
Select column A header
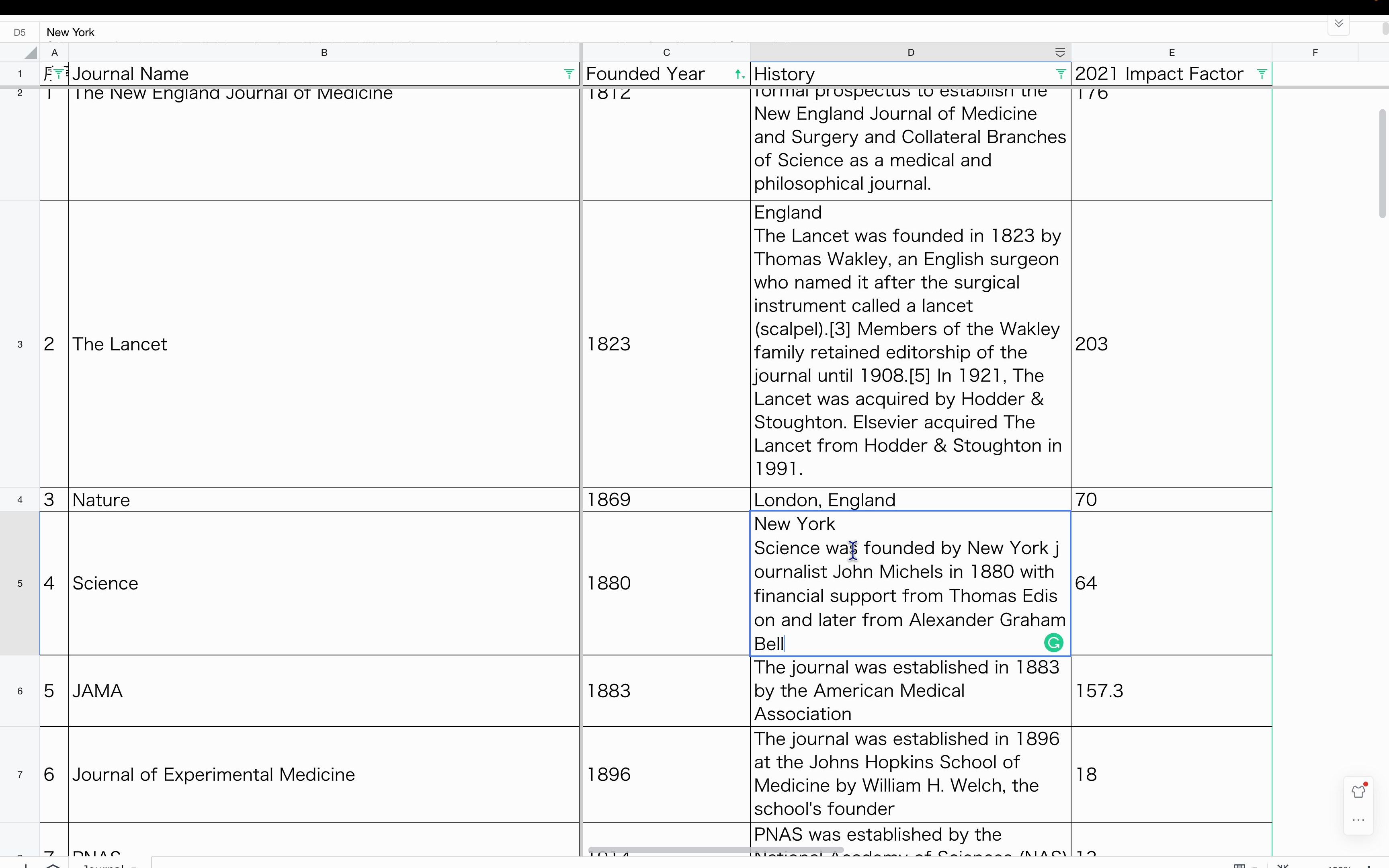(55, 53)
